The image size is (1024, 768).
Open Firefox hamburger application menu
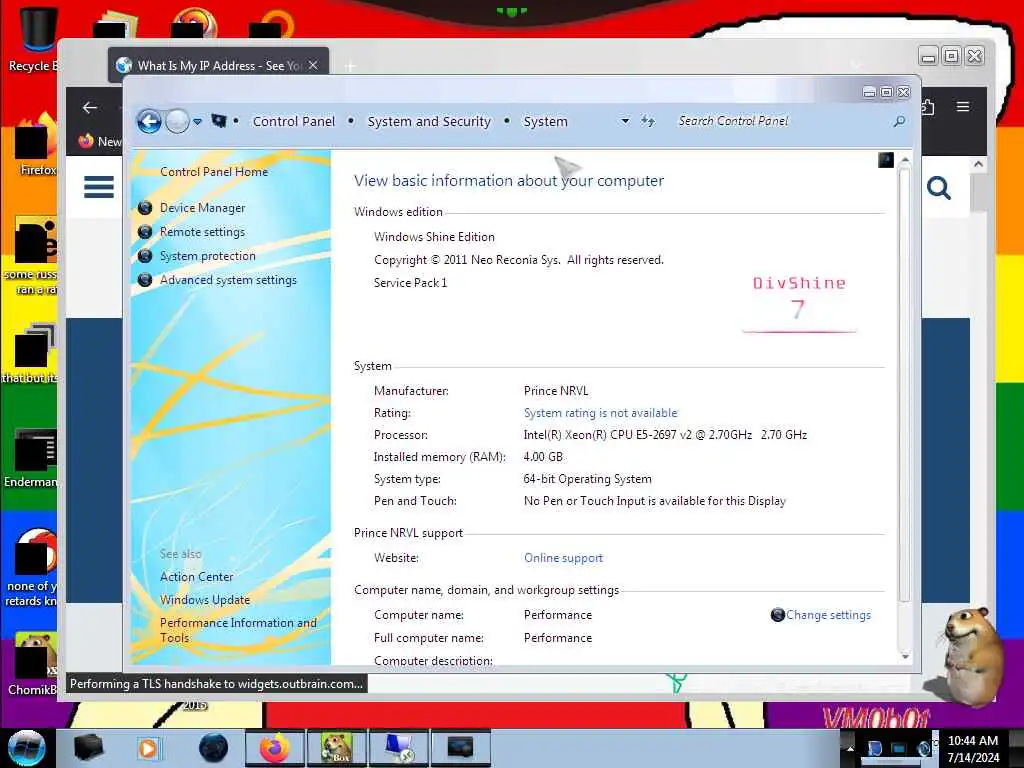[x=963, y=106]
